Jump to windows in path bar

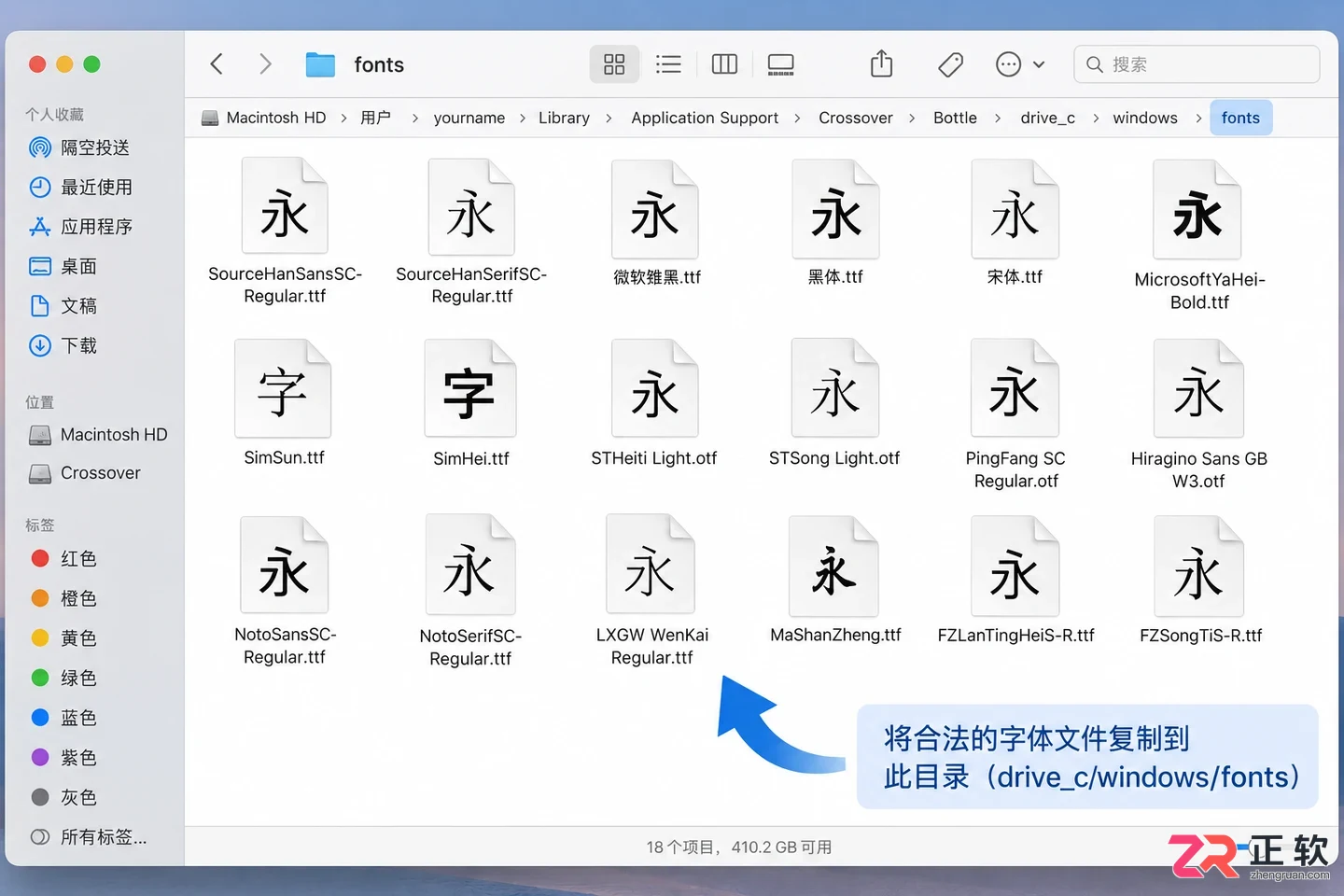click(1145, 118)
